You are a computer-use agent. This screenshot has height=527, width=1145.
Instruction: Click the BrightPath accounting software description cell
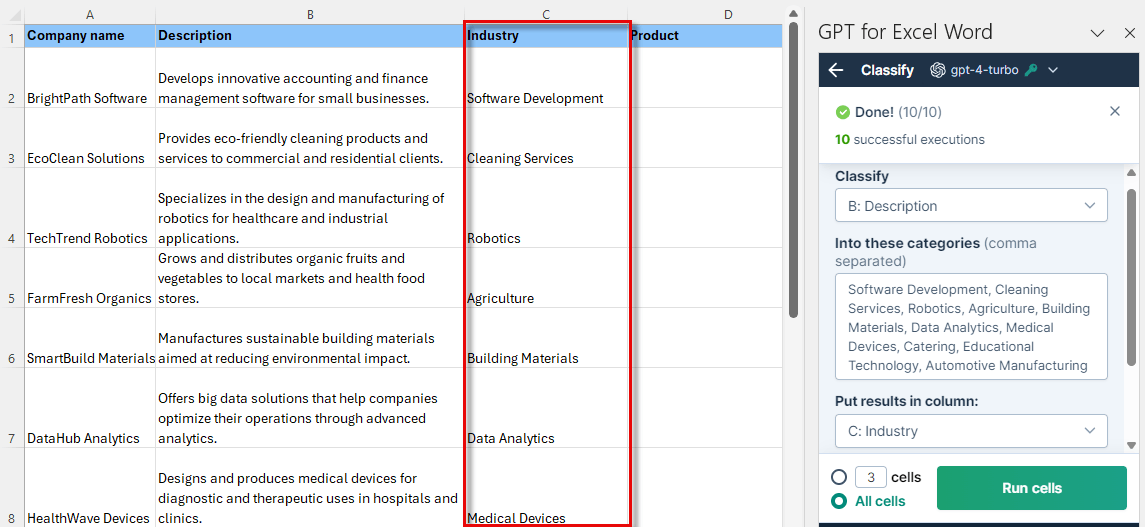coord(310,78)
